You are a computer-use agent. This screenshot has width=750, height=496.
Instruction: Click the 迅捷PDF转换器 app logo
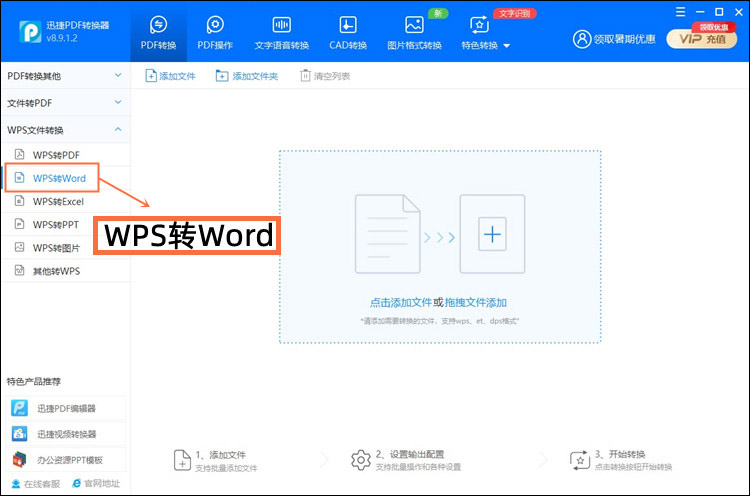click(x=30, y=32)
